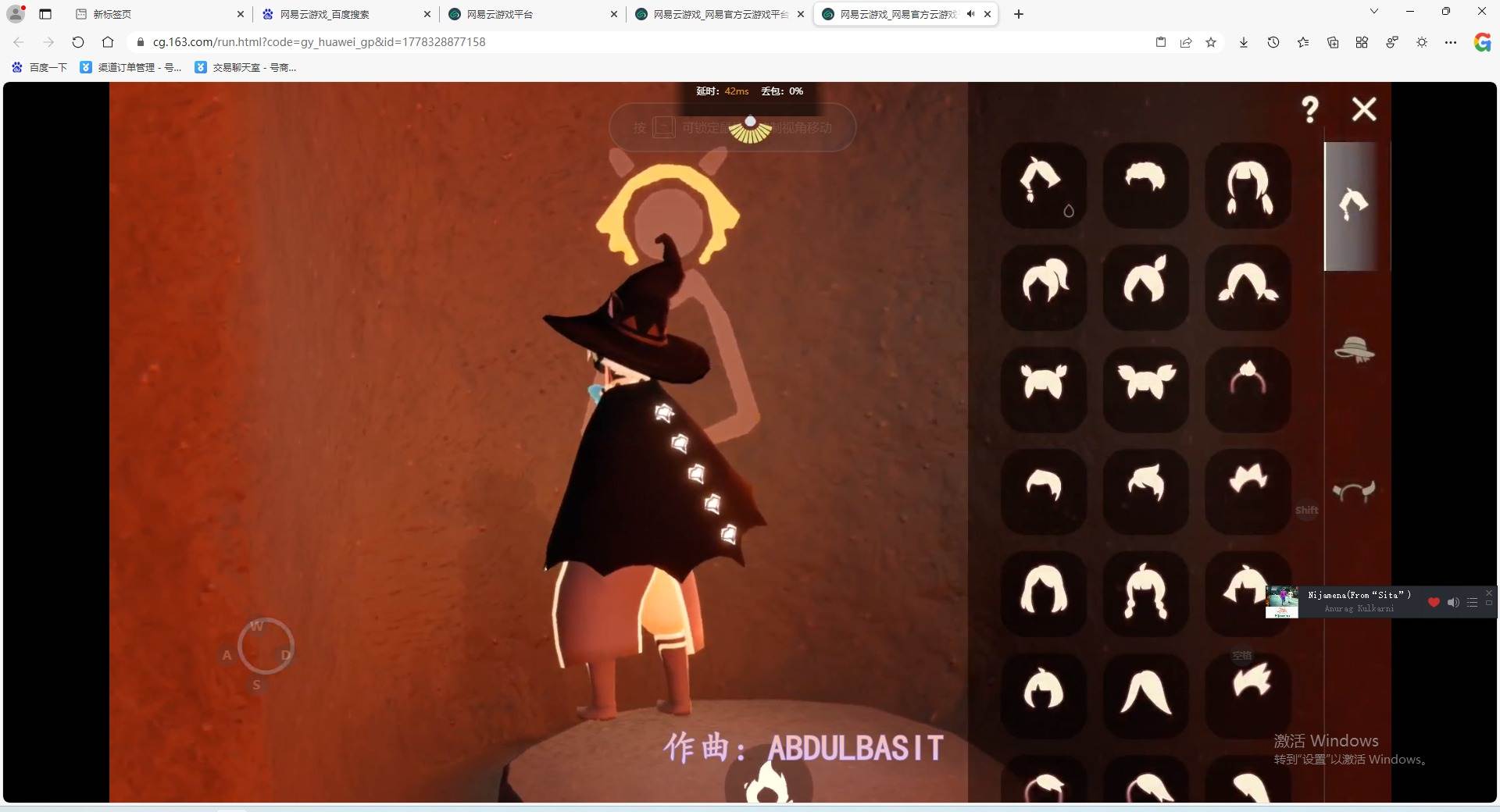The image size is (1500, 812).
Task: Open the profile feedback toolbar icon
Action: tap(1392, 42)
